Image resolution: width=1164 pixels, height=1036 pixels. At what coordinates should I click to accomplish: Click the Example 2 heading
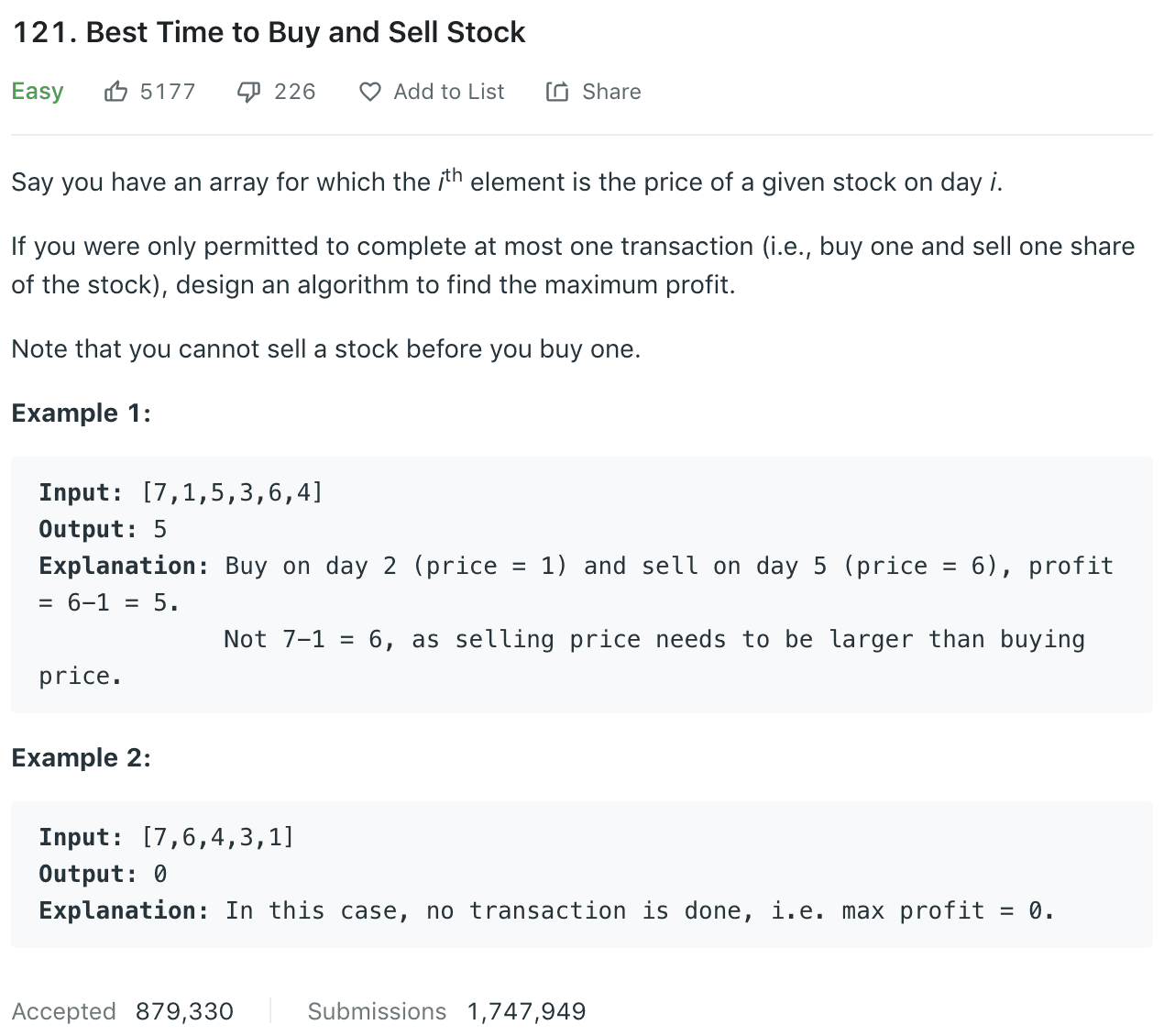tap(81, 758)
